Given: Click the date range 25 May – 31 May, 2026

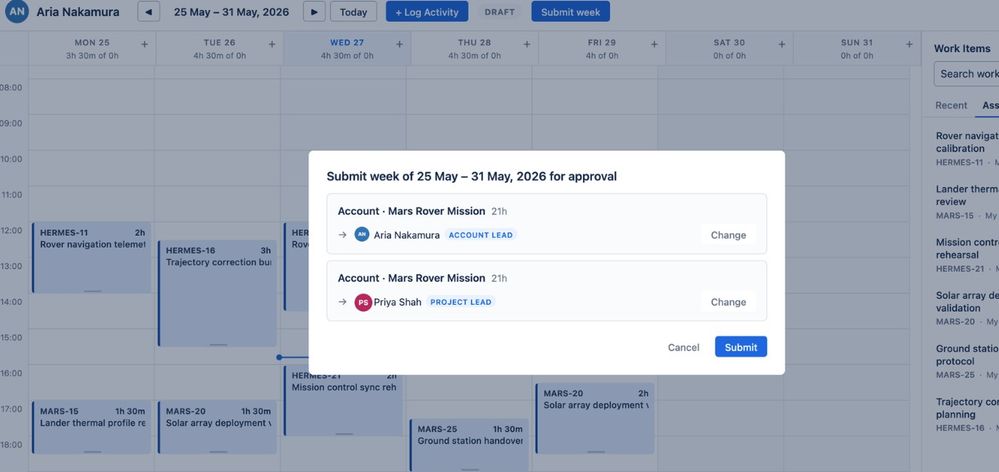Looking at the screenshot, I should tap(231, 12).
